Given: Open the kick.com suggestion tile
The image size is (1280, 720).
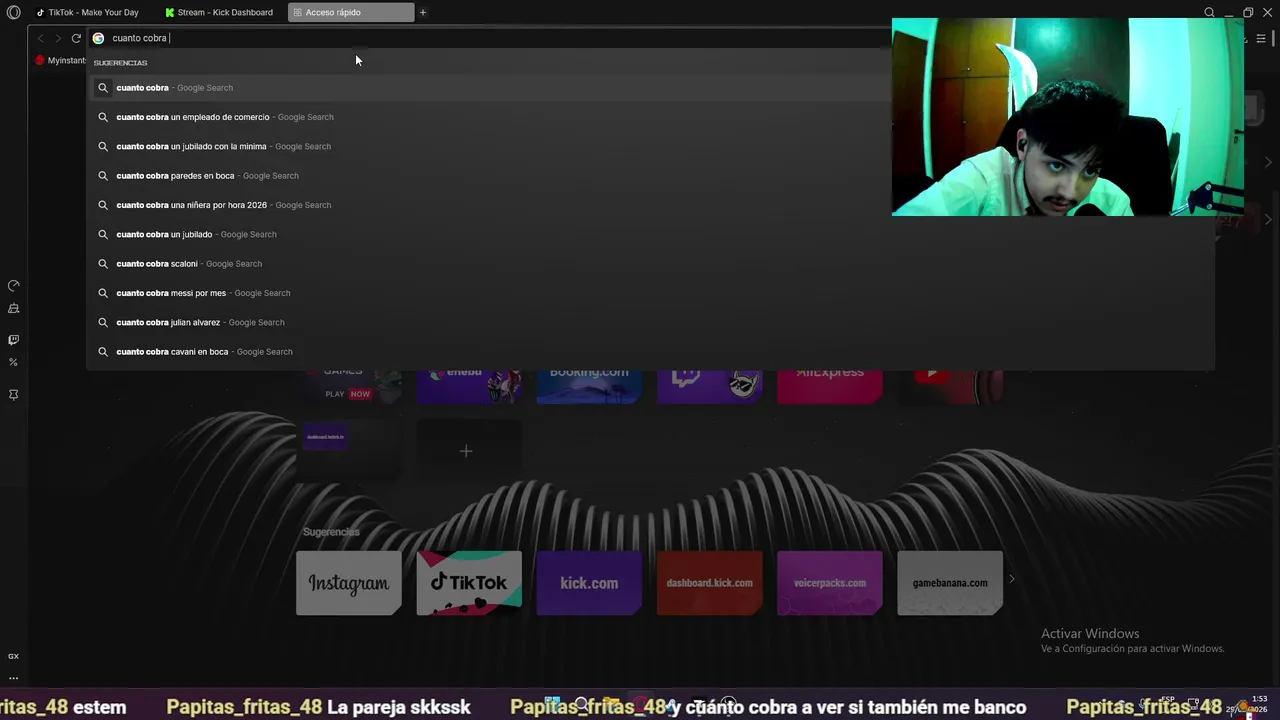Looking at the screenshot, I should click(x=589, y=583).
